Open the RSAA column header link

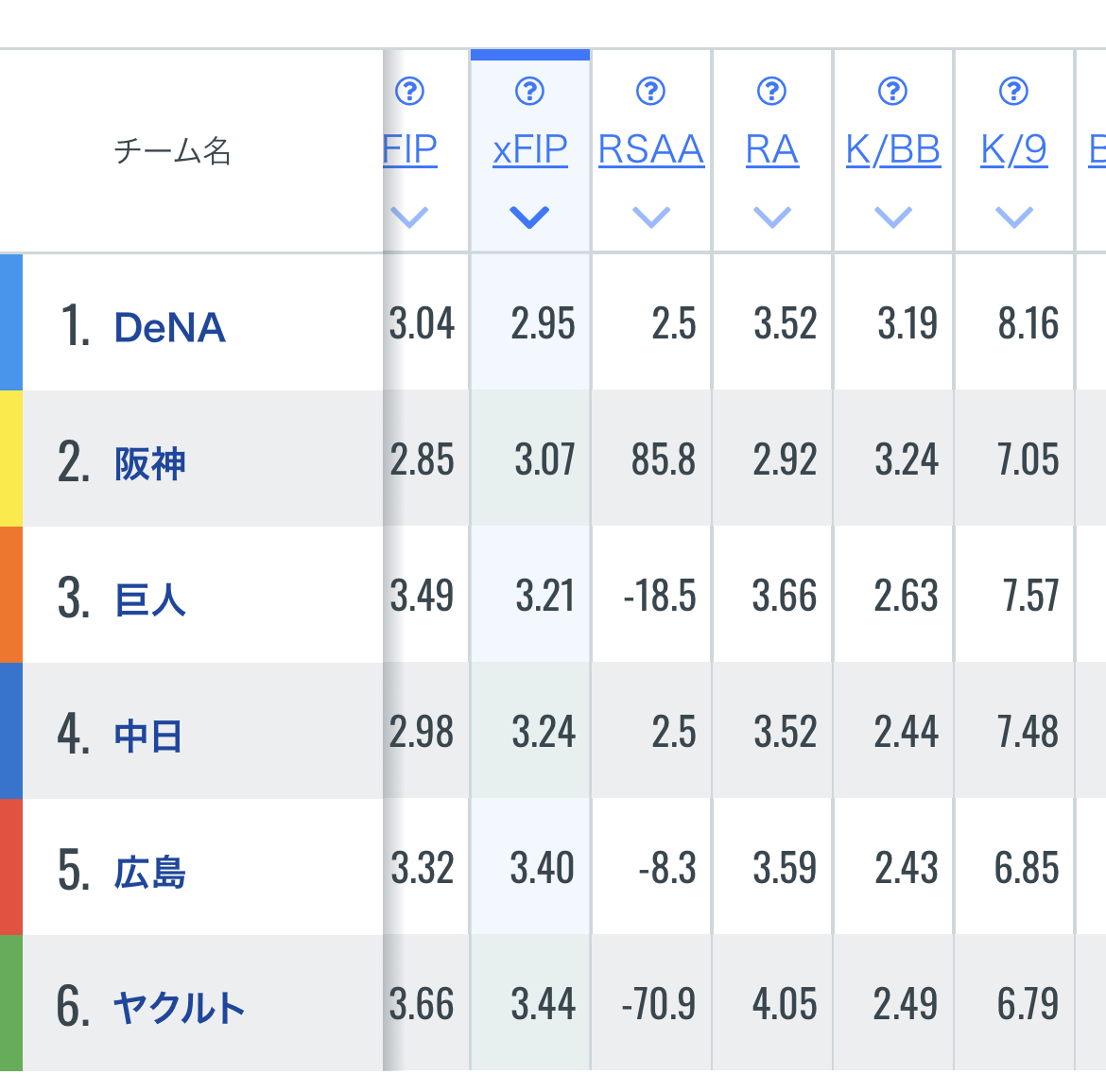click(650, 150)
